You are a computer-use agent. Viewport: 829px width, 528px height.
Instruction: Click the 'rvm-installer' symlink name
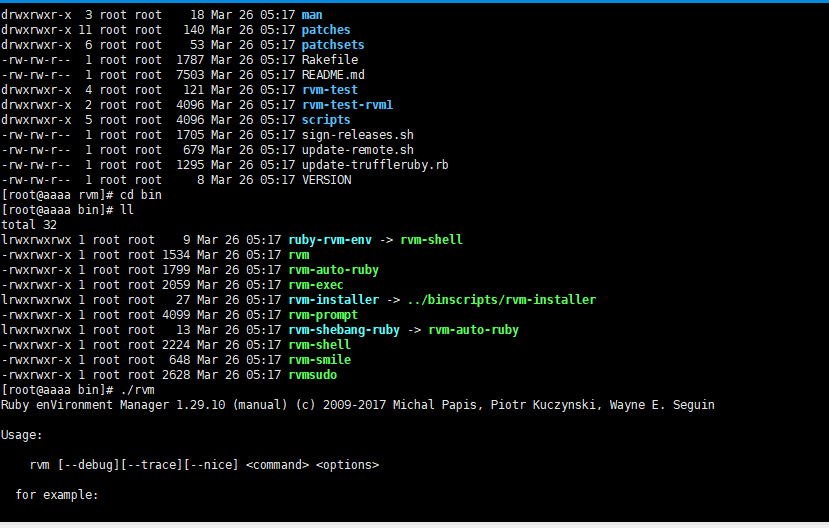point(334,300)
